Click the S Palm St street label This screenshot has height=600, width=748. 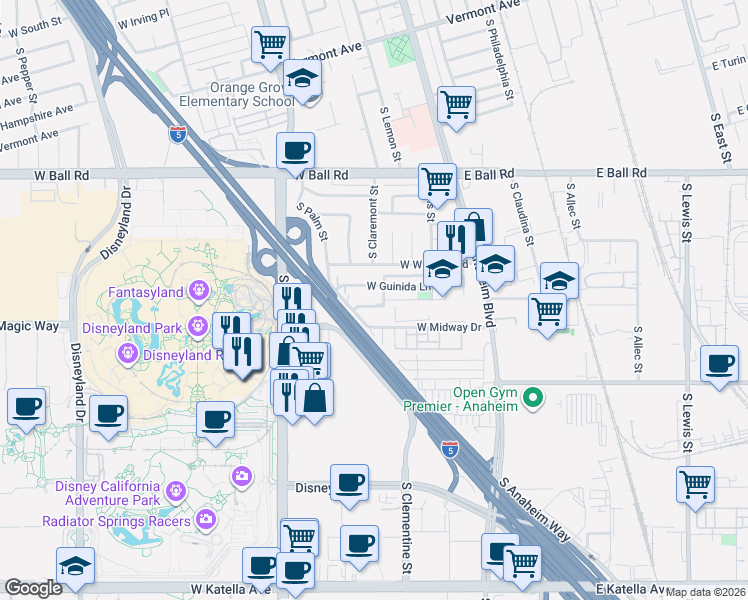[312, 222]
